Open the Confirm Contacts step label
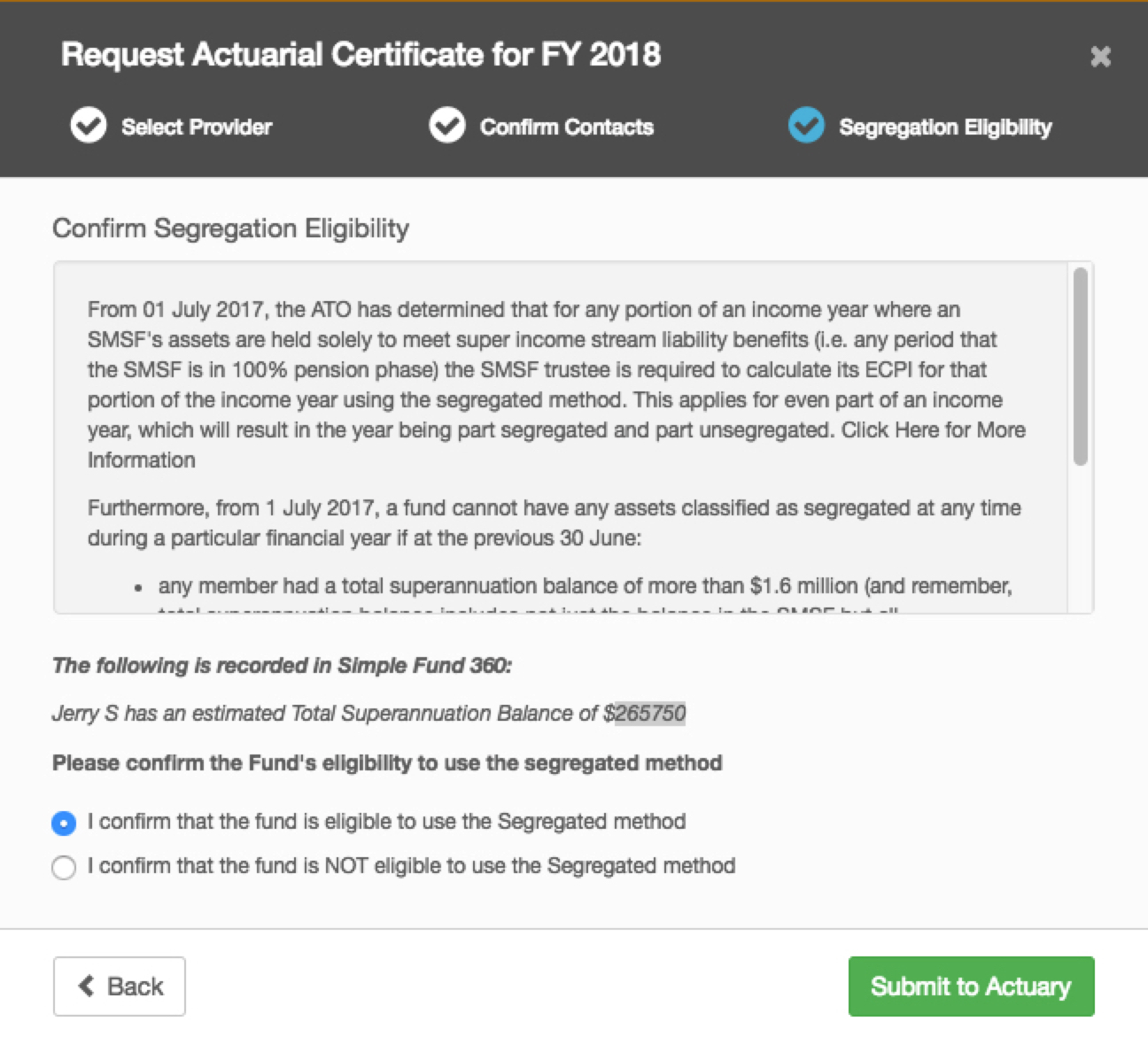 point(567,128)
